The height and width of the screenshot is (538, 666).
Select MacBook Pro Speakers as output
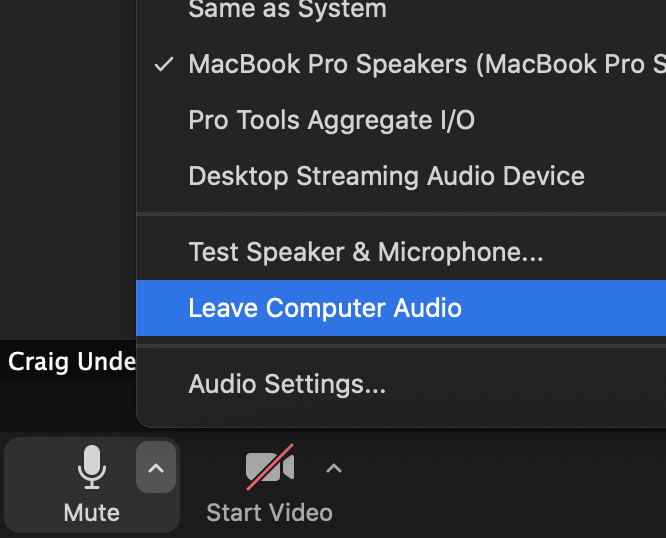tap(401, 65)
